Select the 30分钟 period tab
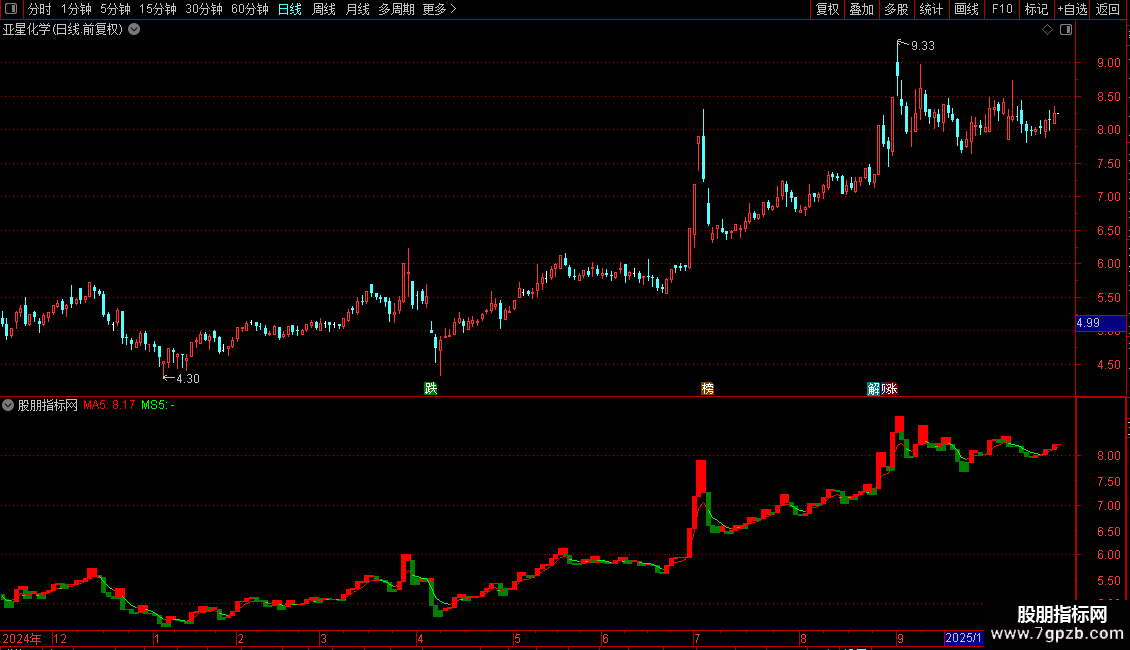 (x=204, y=9)
